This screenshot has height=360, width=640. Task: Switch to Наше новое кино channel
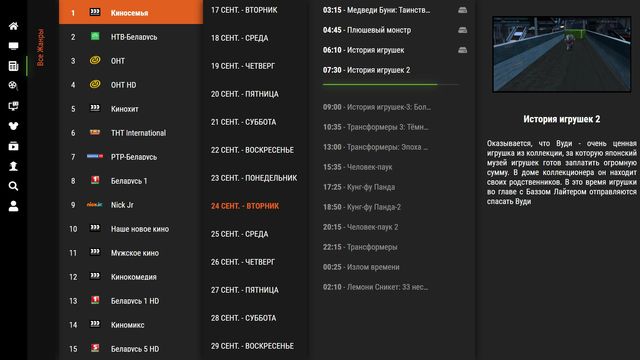pyautogui.click(x=131, y=229)
